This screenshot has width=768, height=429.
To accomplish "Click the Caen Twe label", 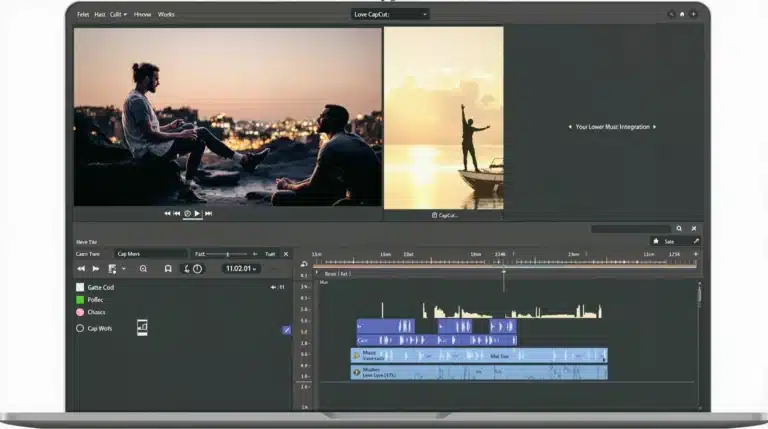I will click(88, 254).
